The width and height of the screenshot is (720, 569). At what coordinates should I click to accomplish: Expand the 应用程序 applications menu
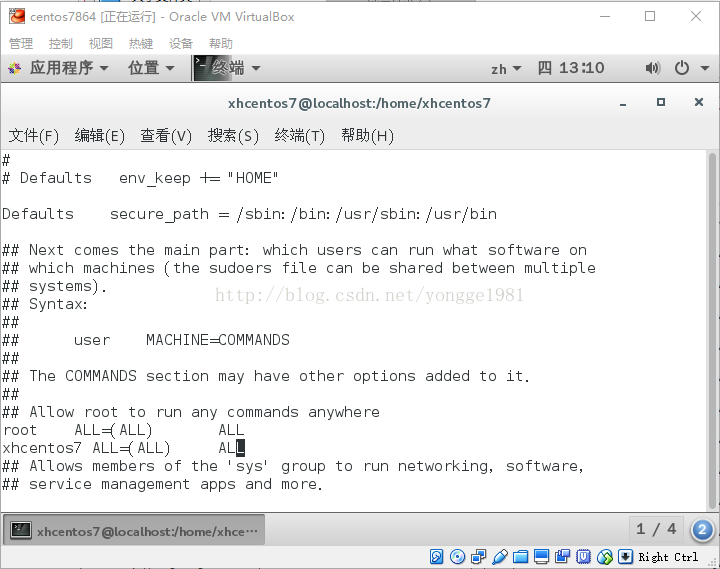pos(69,68)
